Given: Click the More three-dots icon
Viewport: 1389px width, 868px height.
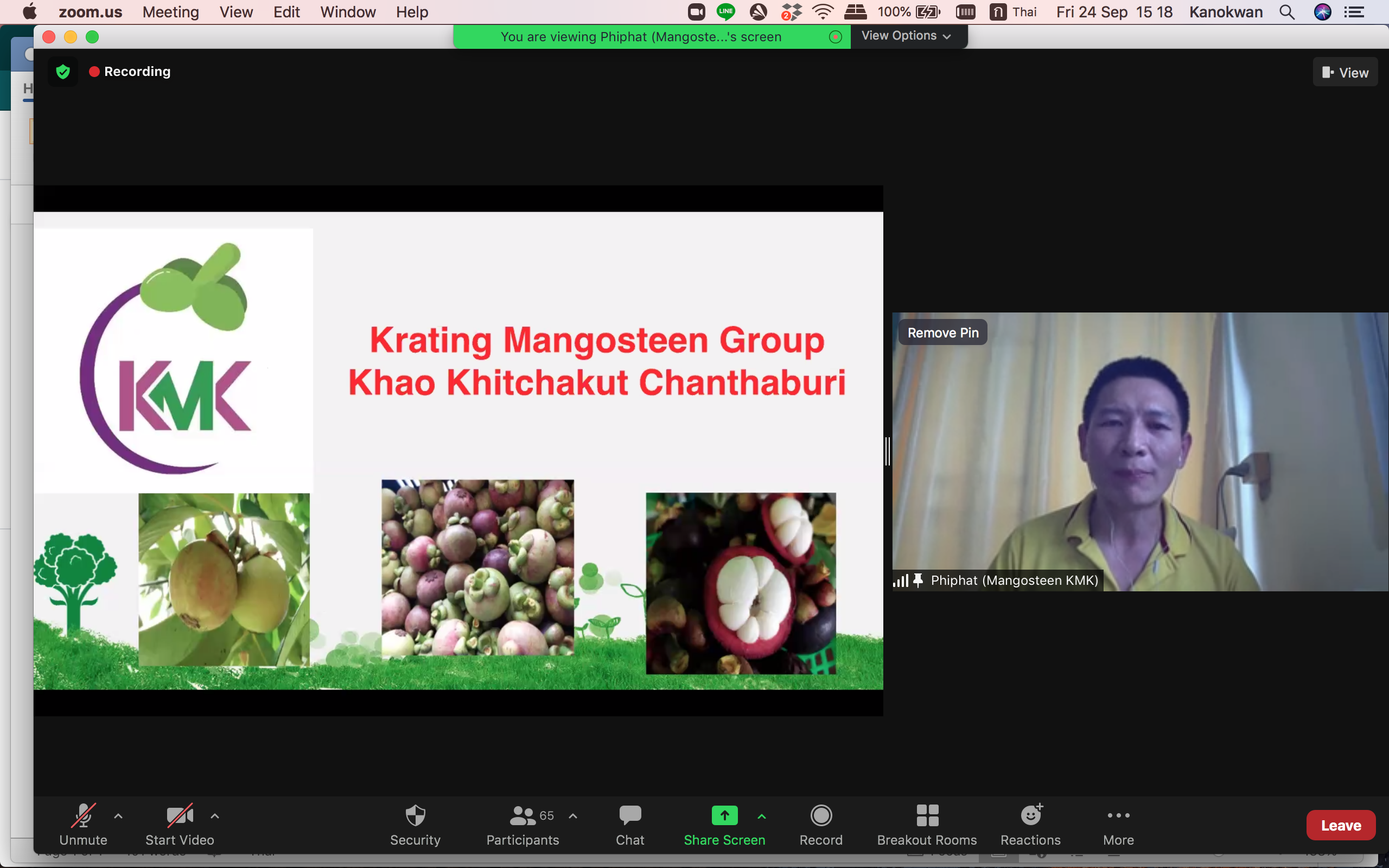Looking at the screenshot, I should coord(1118,816).
